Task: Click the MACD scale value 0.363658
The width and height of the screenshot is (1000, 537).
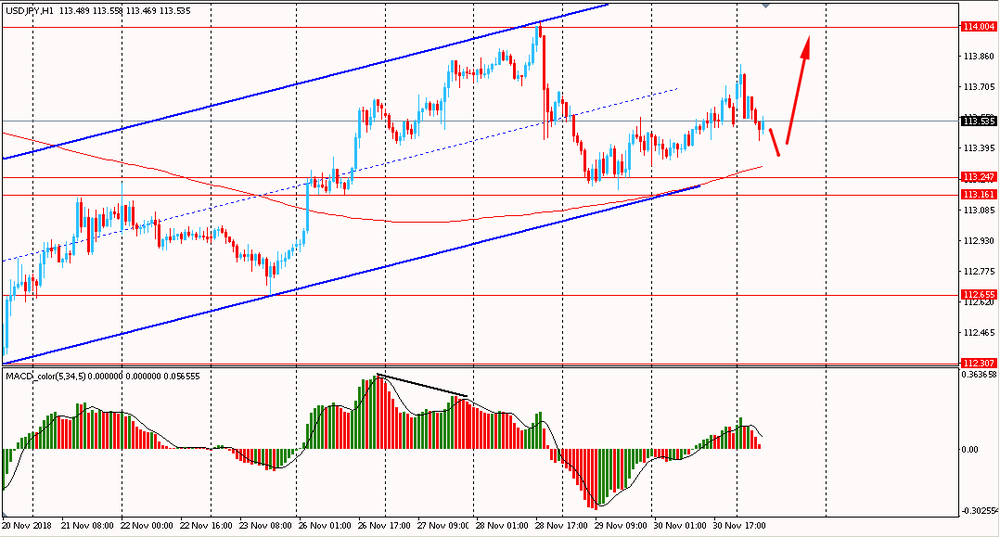Action: coord(979,374)
